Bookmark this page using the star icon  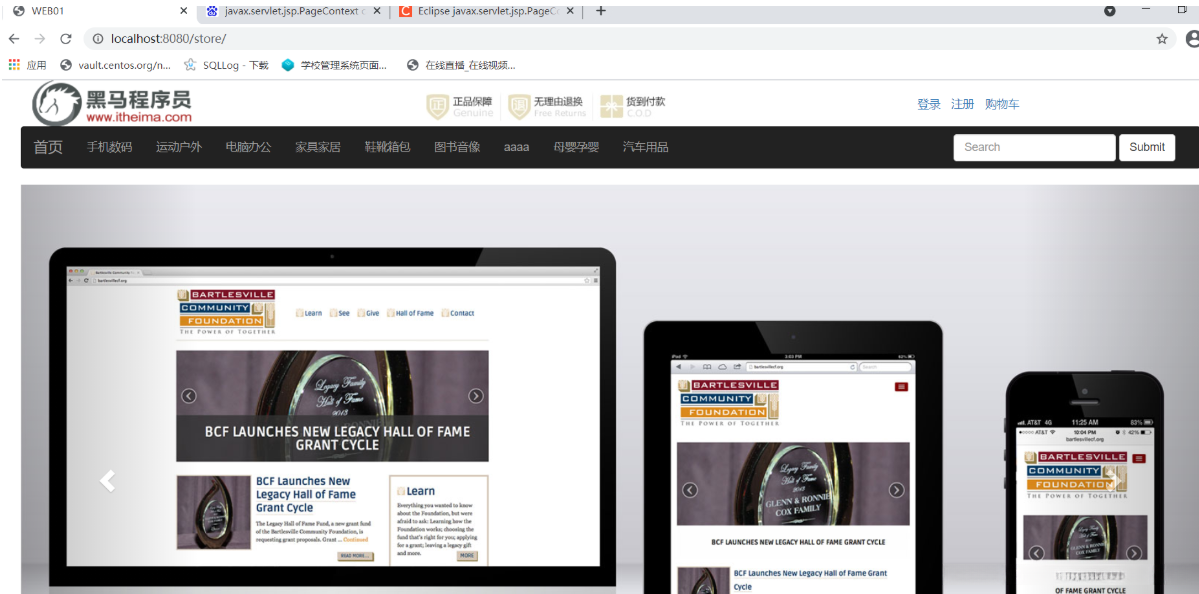pyautogui.click(x=1162, y=38)
